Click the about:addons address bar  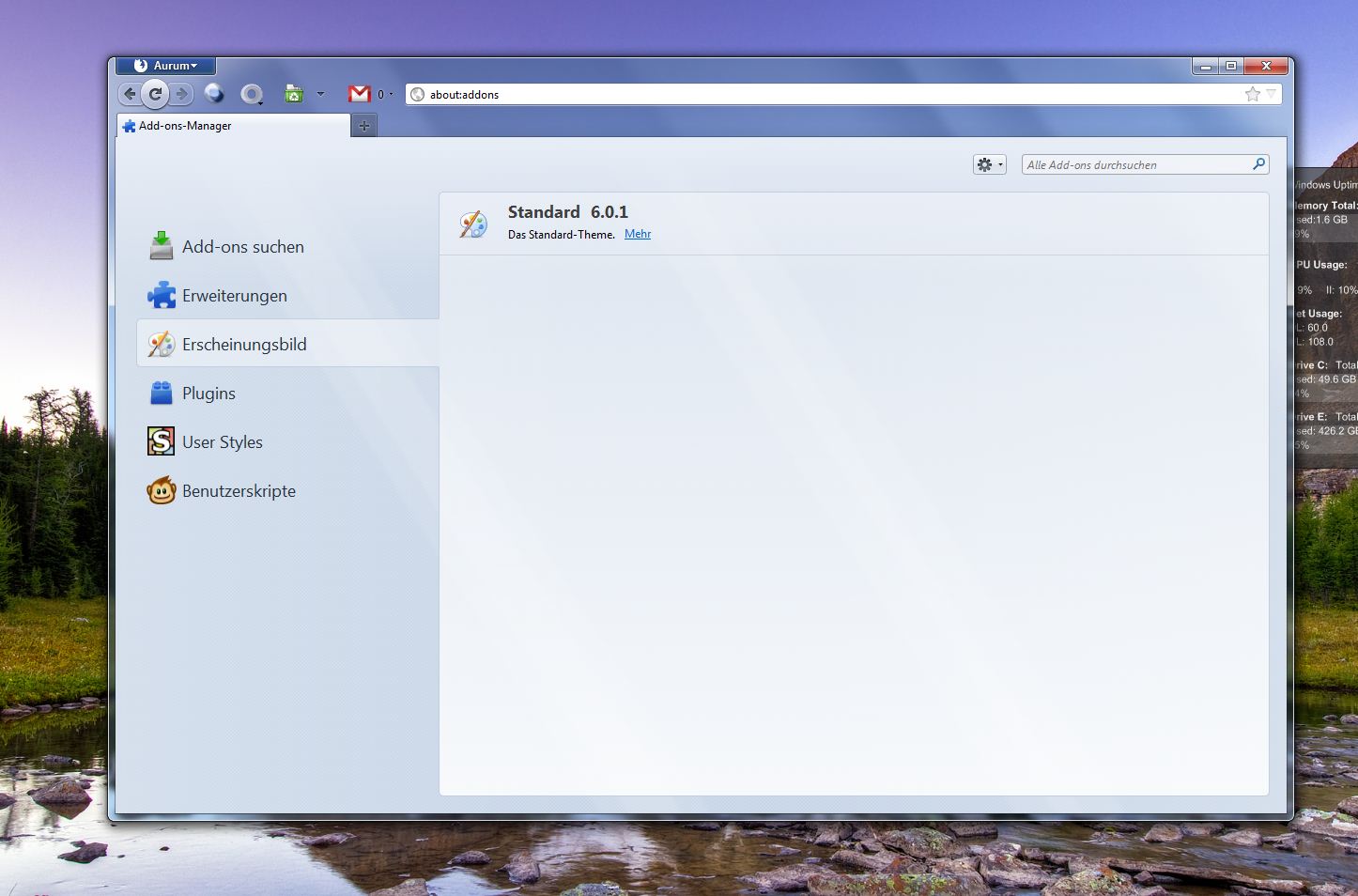pos(843,94)
